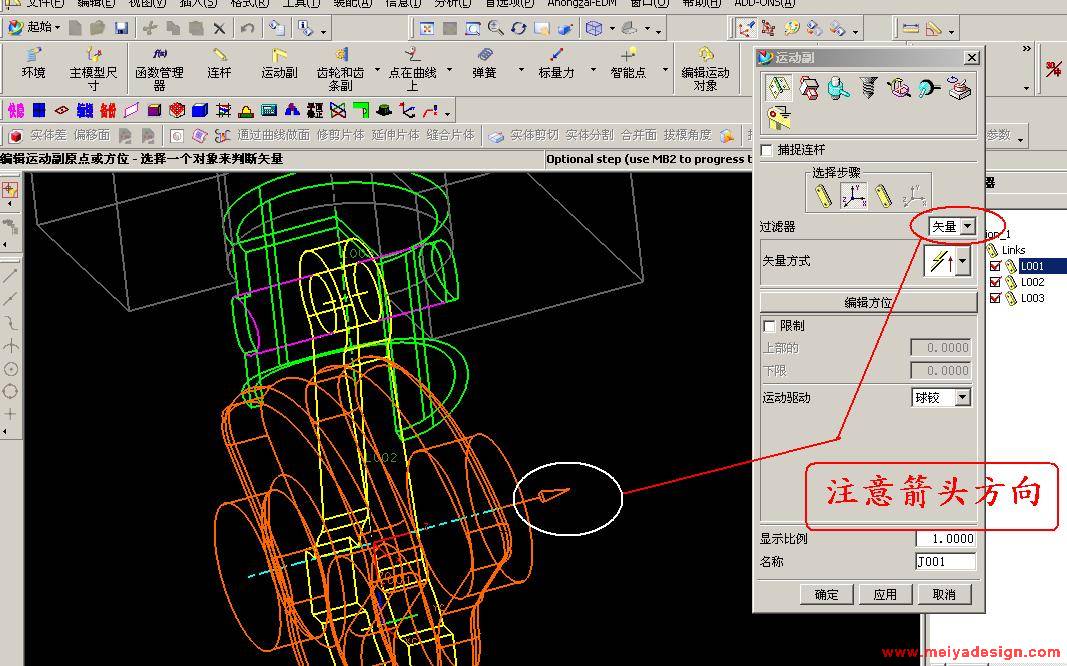This screenshot has width=1067, height=666.
Task: Click the 齿轮和齿条副 gear tool
Action: (340, 68)
